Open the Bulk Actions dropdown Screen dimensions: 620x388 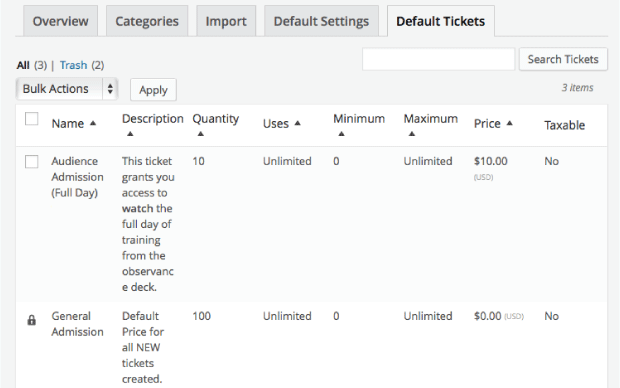click(x=67, y=89)
